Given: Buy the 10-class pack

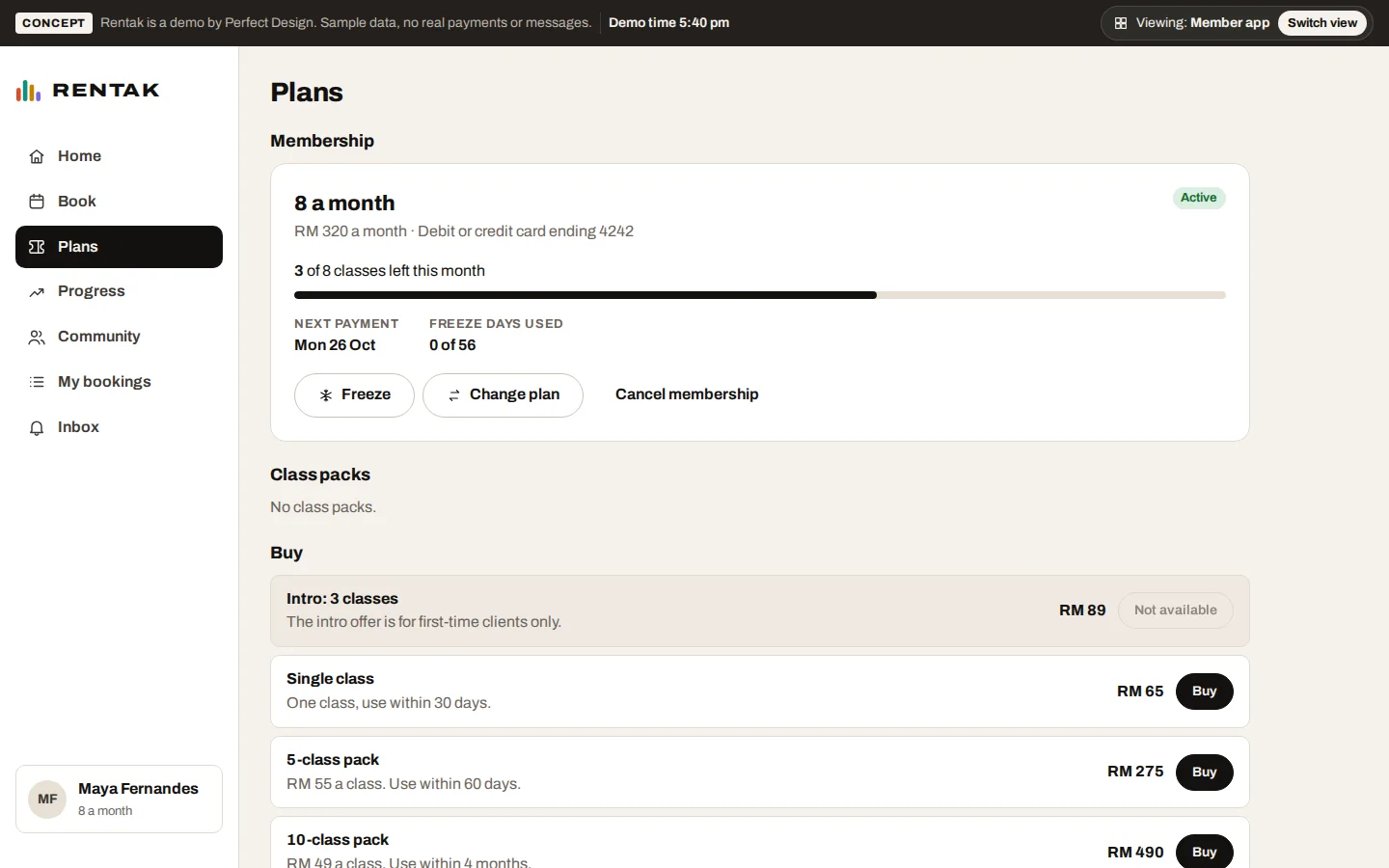Looking at the screenshot, I should tap(1204, 852).
